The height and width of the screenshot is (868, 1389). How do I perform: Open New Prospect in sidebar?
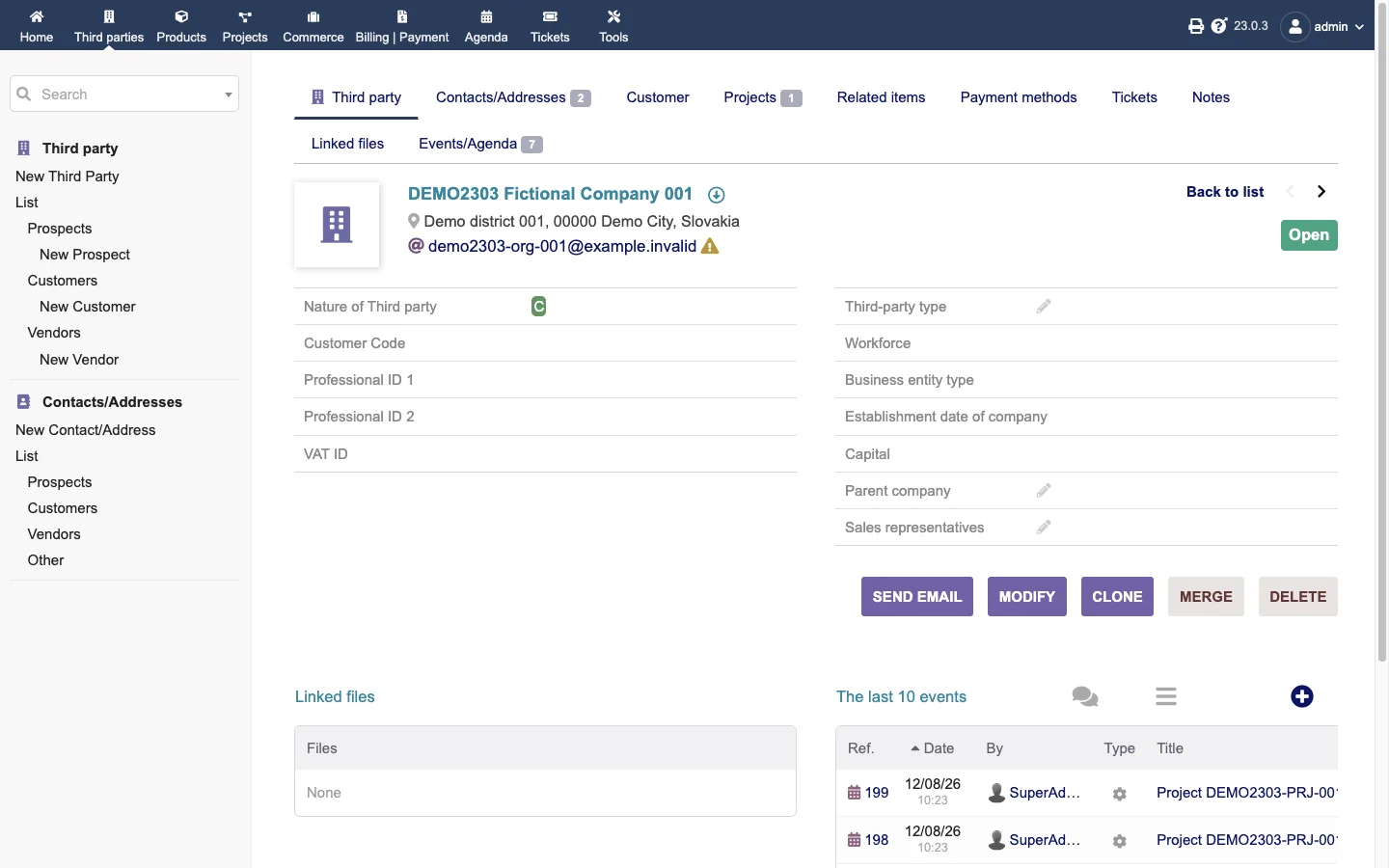click(85, 255)
